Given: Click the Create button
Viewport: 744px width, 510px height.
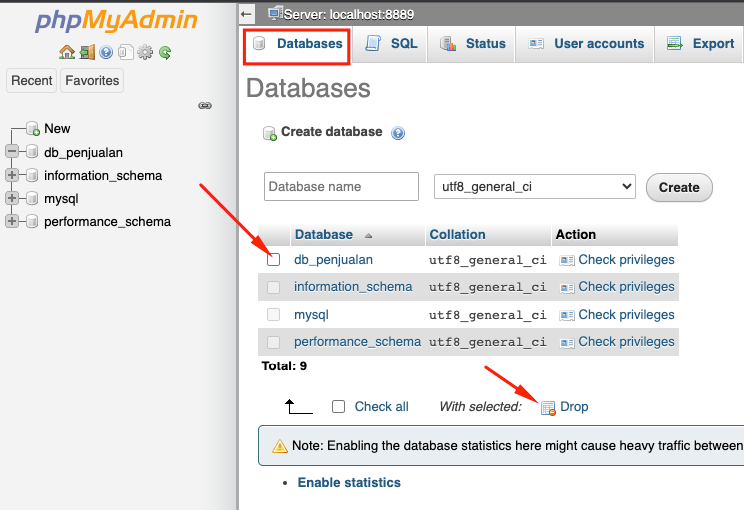Looking at the screenshot, I should (679, 187).
